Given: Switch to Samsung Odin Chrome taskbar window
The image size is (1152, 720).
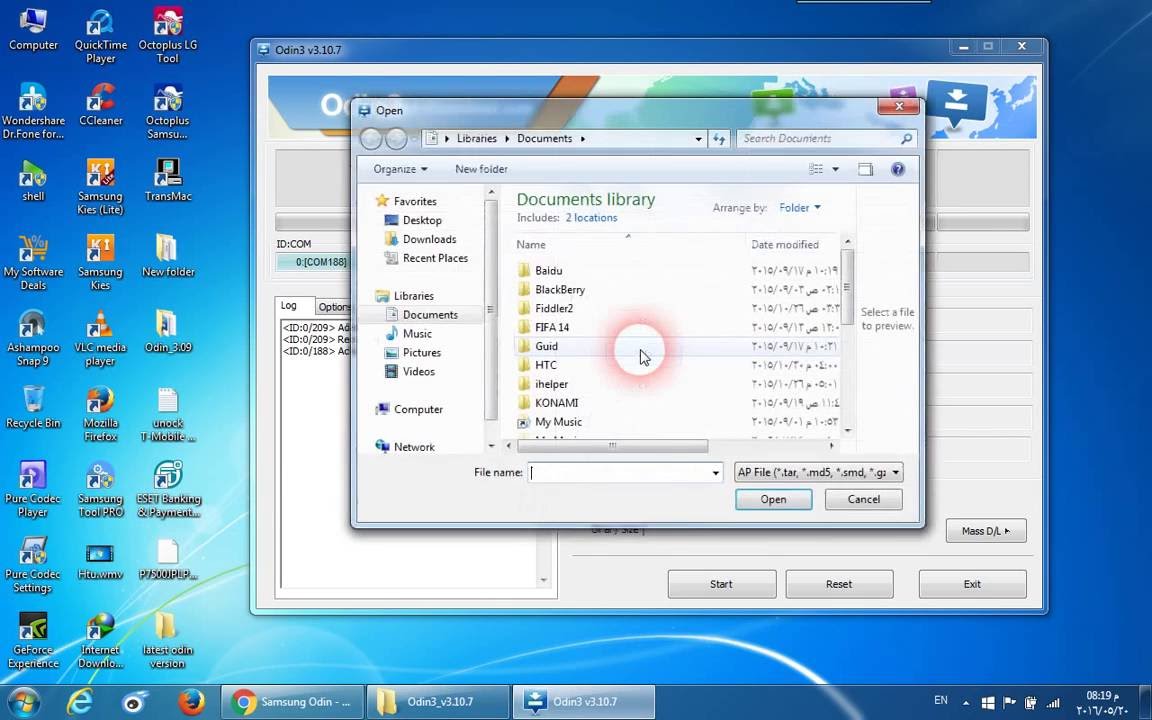Looking at the screenshot, I should click(x=292, y=702).
